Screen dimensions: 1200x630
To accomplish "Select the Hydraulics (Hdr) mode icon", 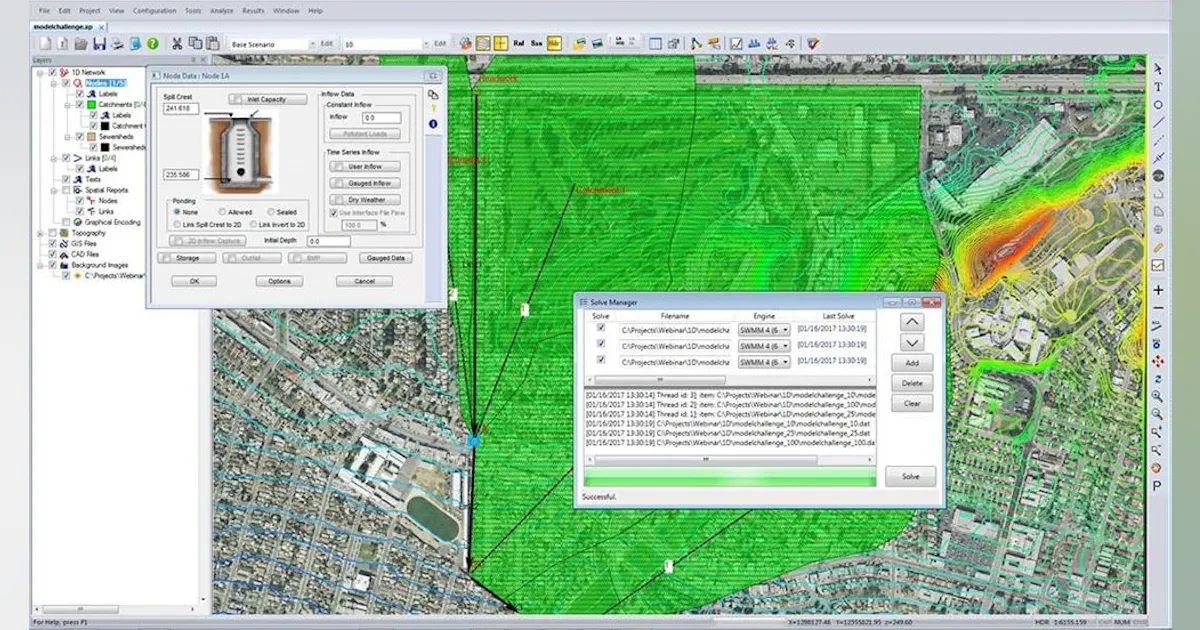I will tap(554, 43).
